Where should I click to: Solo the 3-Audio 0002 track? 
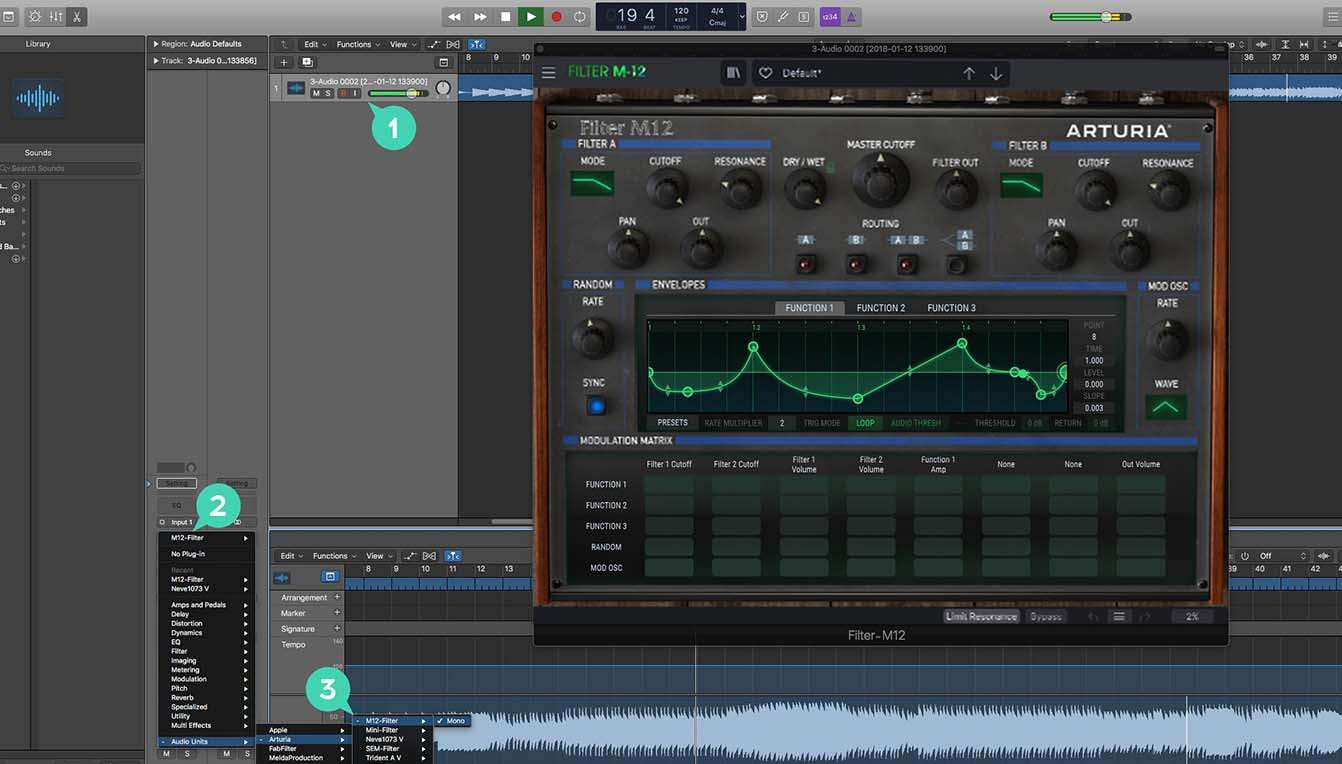point(328,93)
